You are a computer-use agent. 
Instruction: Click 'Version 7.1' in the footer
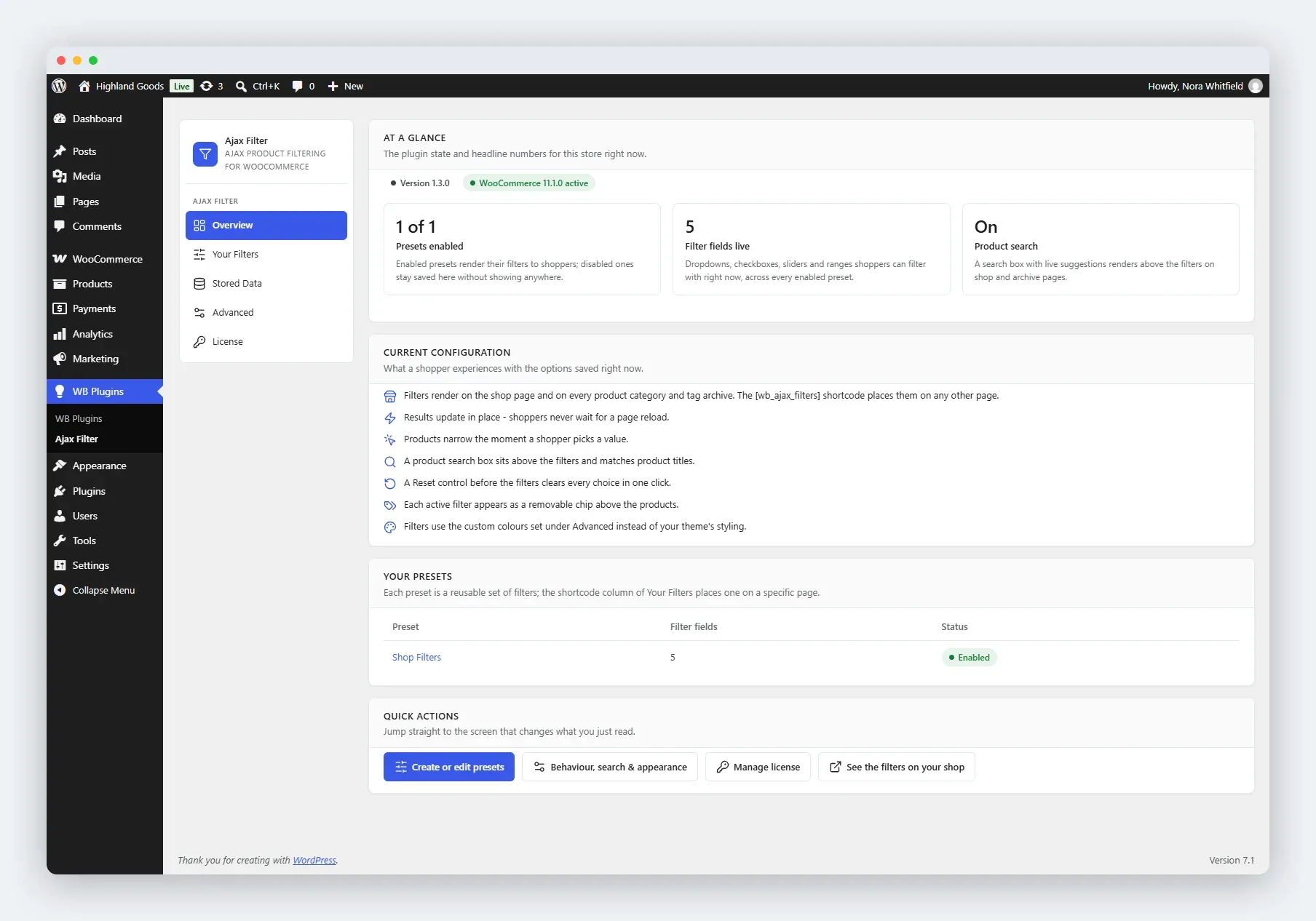coord(1232,860)
